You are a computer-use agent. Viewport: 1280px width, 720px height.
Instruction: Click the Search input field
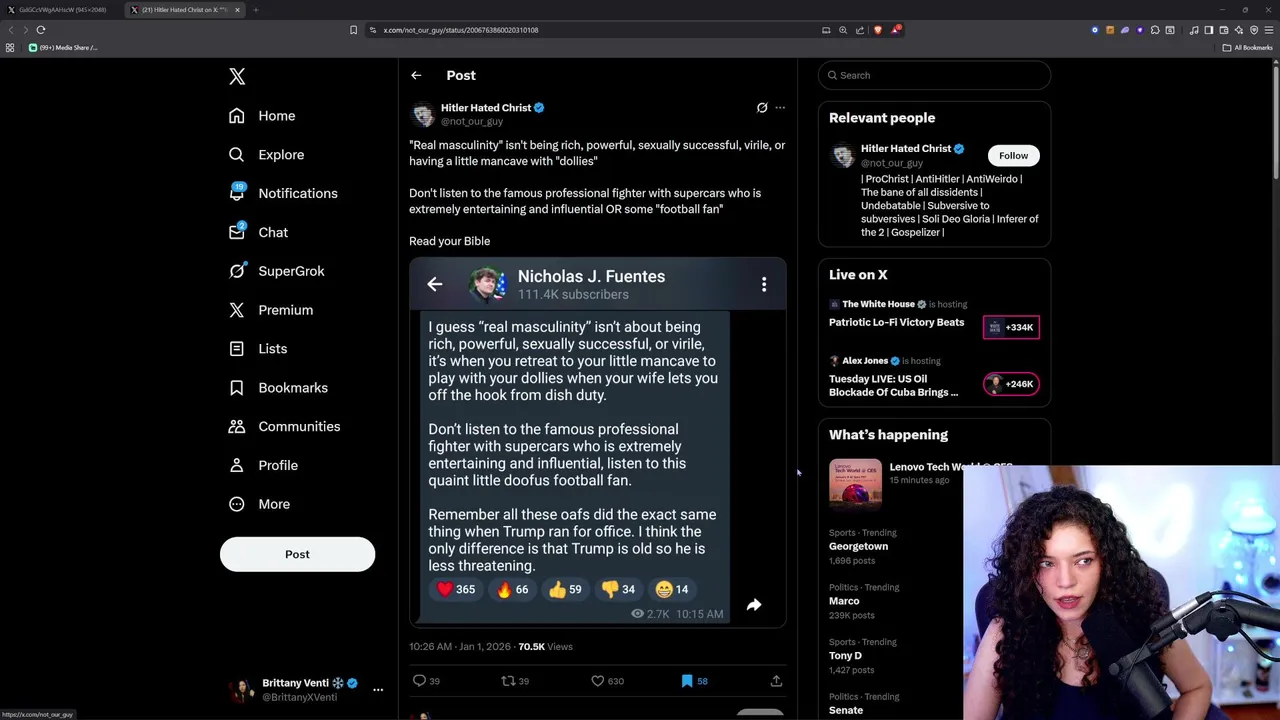click(934, 75)
